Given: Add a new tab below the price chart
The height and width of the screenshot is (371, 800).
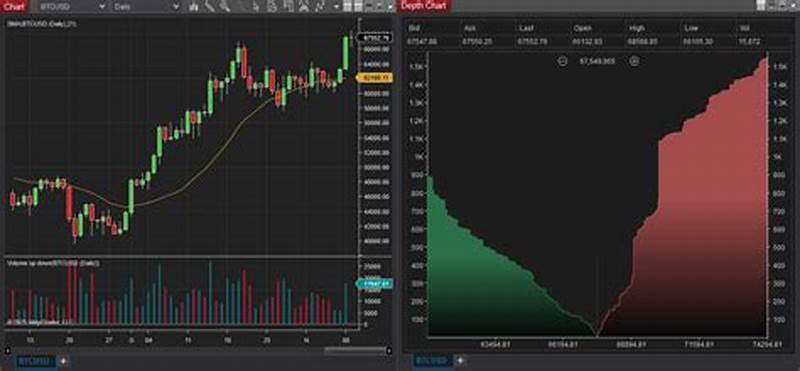Looking at the screenshot, I should coord(63,361).
